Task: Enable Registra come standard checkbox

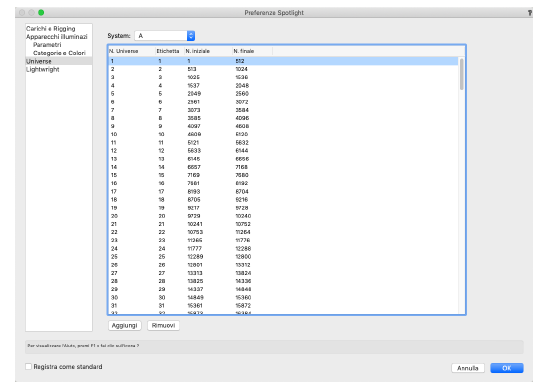Action: [x=28, y=367]
